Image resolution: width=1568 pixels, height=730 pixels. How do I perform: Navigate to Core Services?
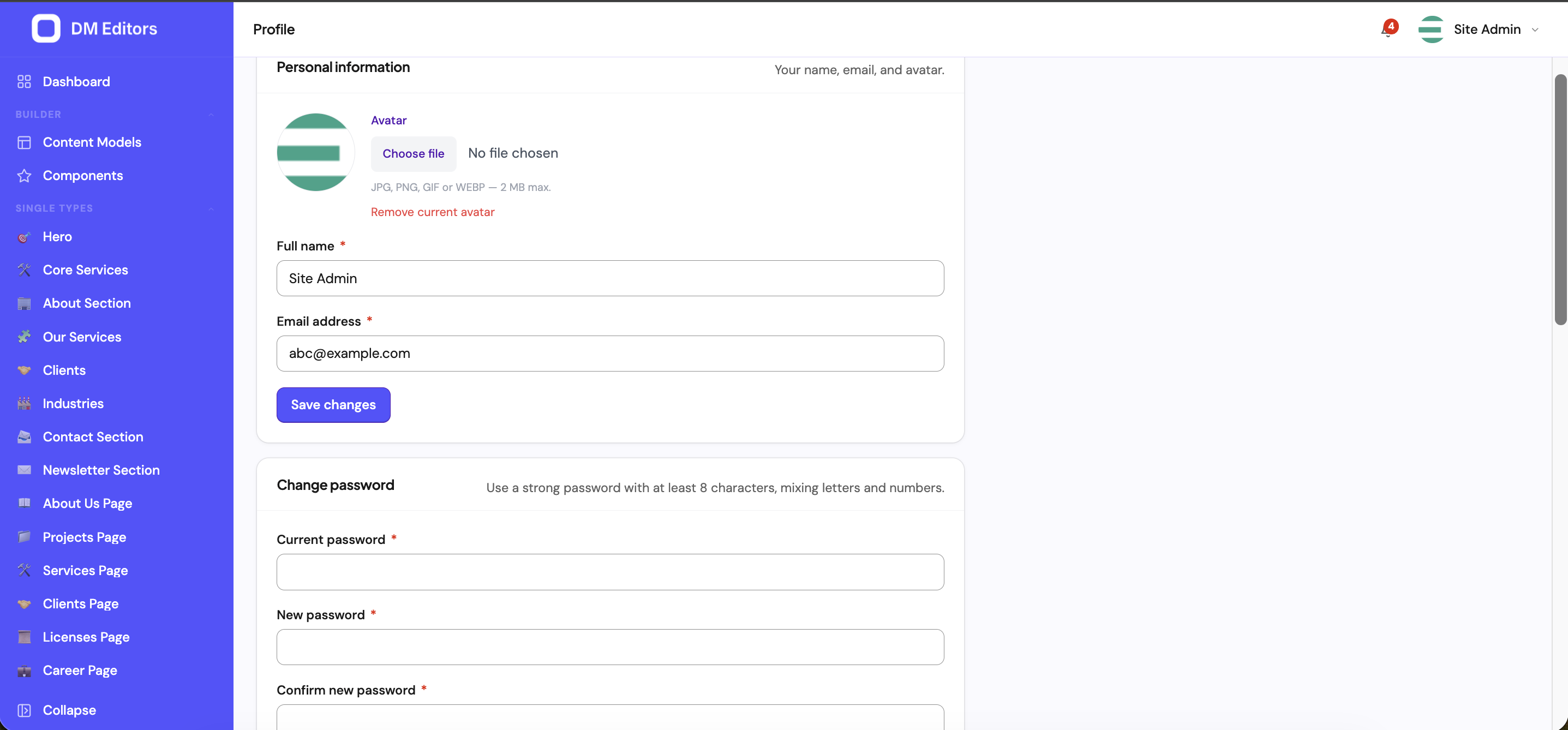[x=117, y=270]
